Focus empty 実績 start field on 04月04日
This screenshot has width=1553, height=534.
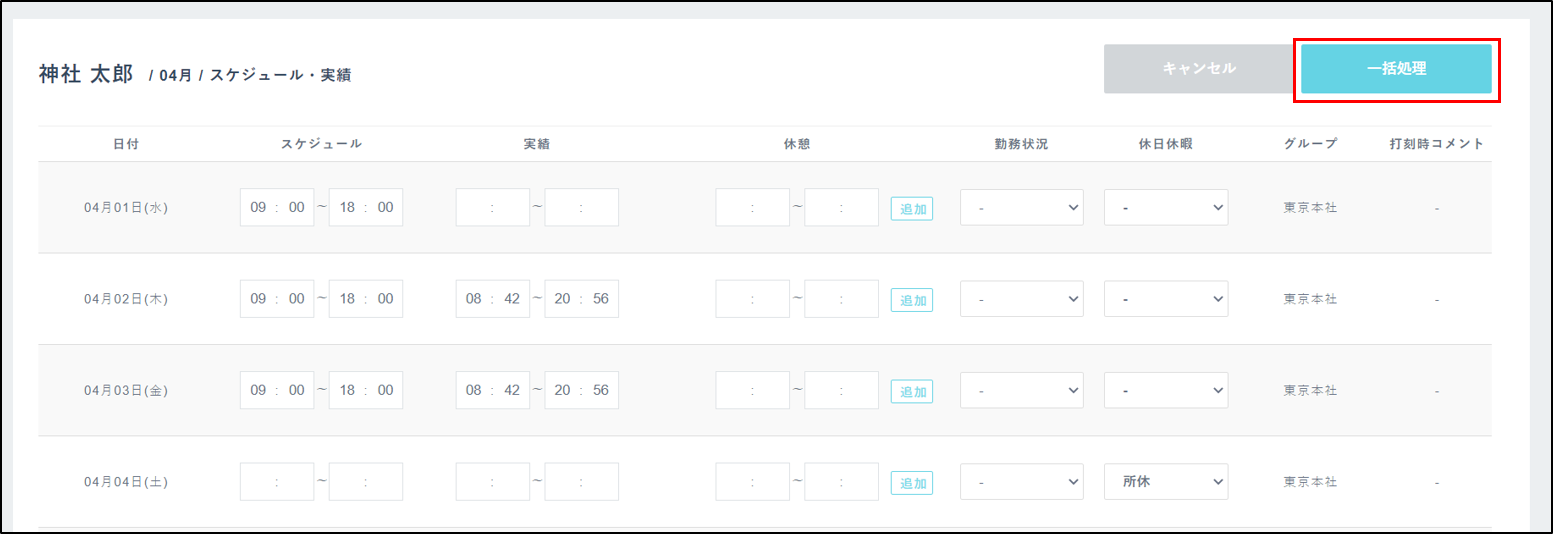(x=493, y=481)
